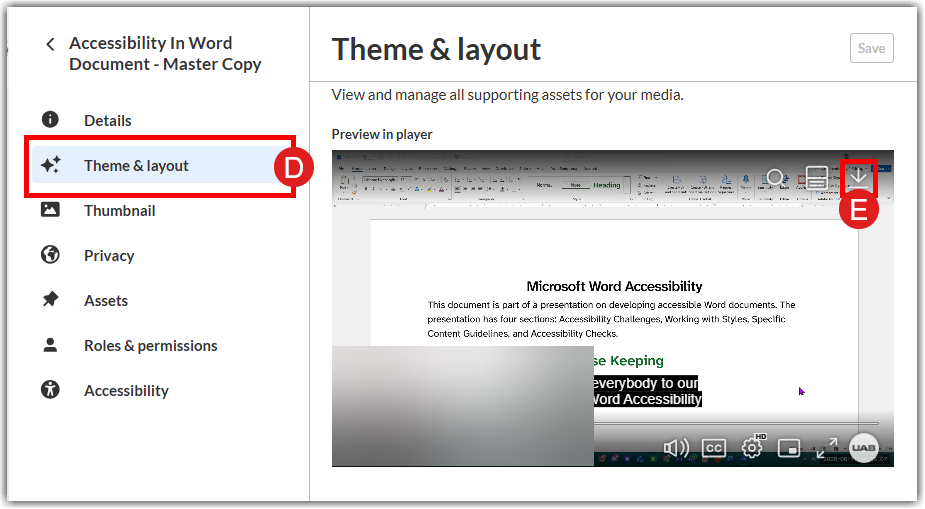Click the Save button
Screen dimensions: 925x509
tap(871, 48)
